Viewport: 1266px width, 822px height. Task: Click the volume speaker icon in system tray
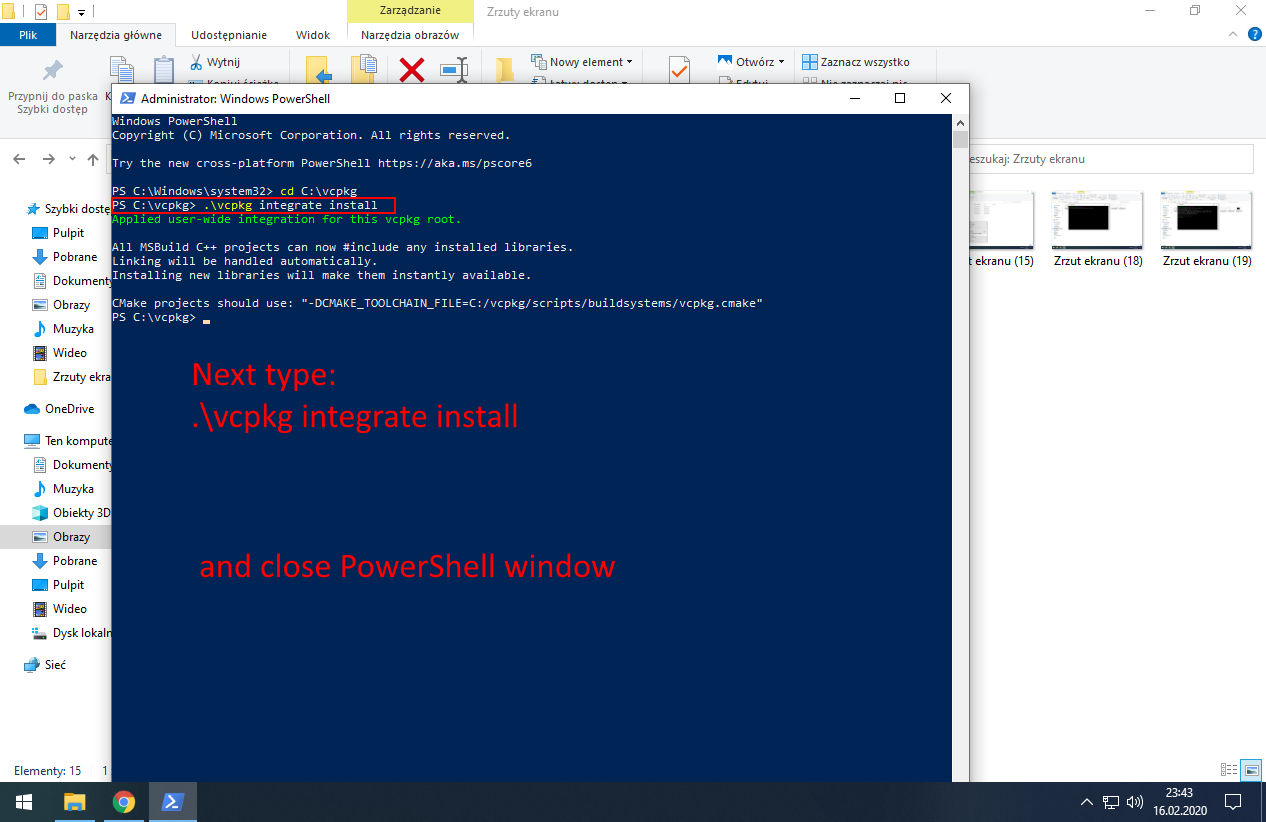(1133, 801)
